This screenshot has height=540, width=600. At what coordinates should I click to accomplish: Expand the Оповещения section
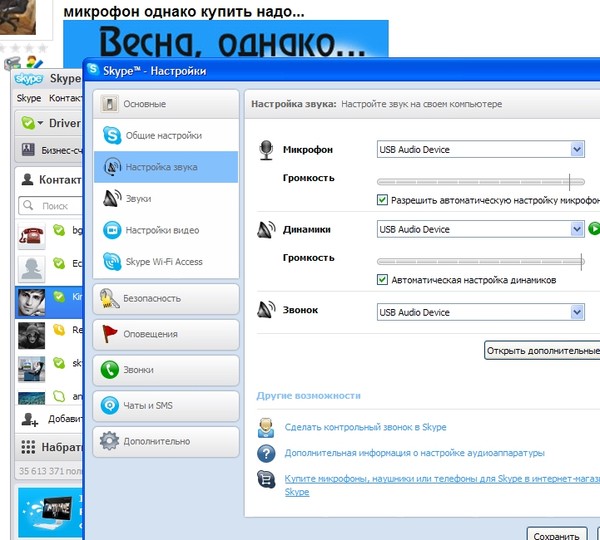click(x=166, y=334)
